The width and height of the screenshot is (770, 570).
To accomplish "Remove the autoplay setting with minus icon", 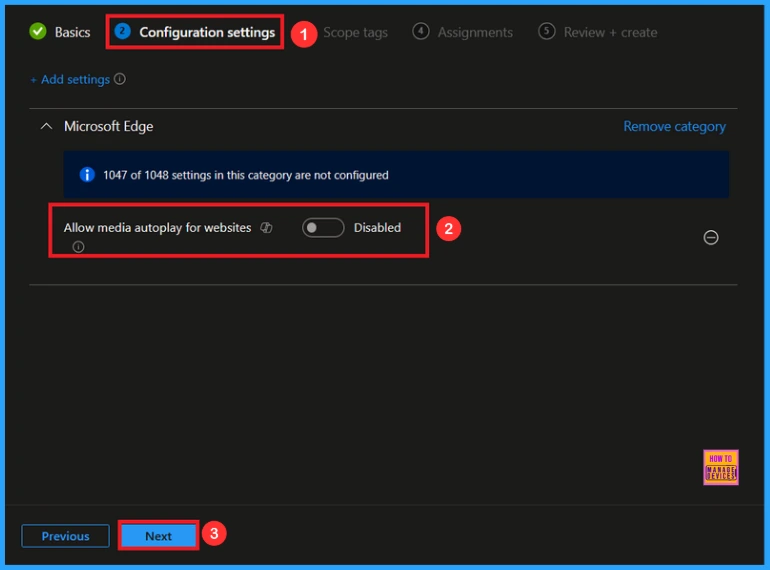I will click(711, 238).
